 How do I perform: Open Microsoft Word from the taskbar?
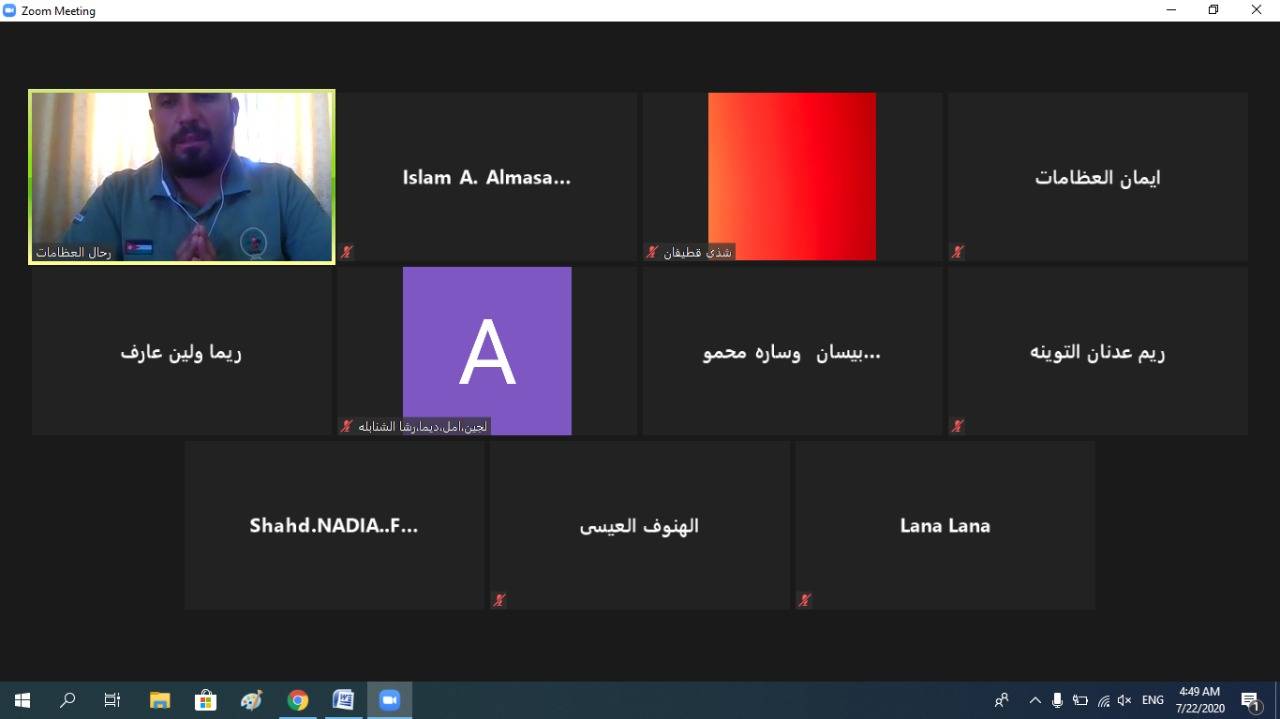click(343, 700)
